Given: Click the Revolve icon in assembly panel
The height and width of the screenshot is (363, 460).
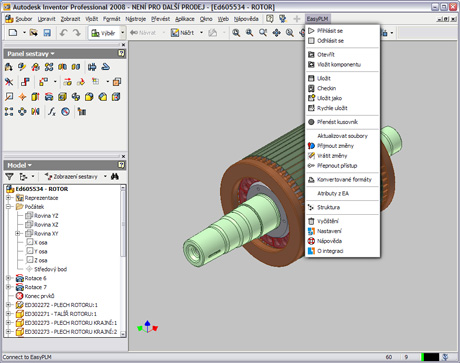Looking at the screenshot, I should 49,97.
